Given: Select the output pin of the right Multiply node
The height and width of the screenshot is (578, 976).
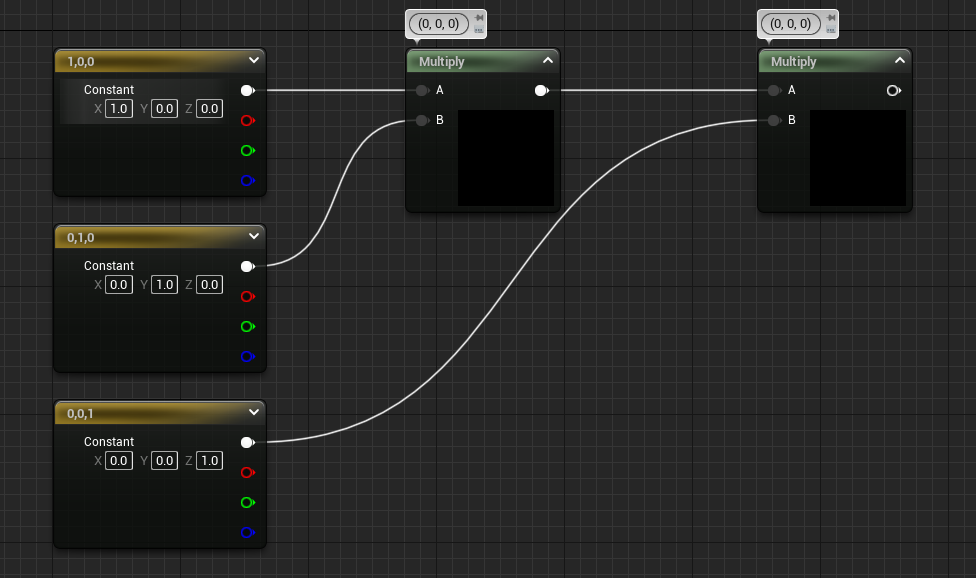Looking at the screenshot, I should tap(893, 90).
